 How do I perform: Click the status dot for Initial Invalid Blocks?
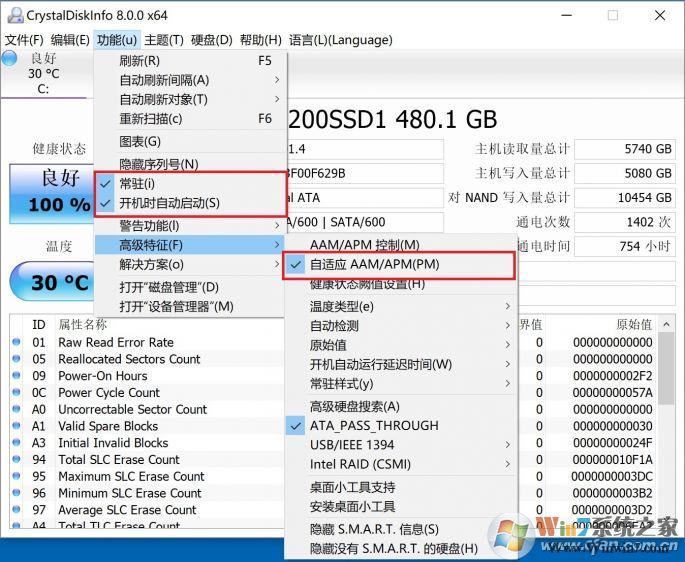(16, 442)
